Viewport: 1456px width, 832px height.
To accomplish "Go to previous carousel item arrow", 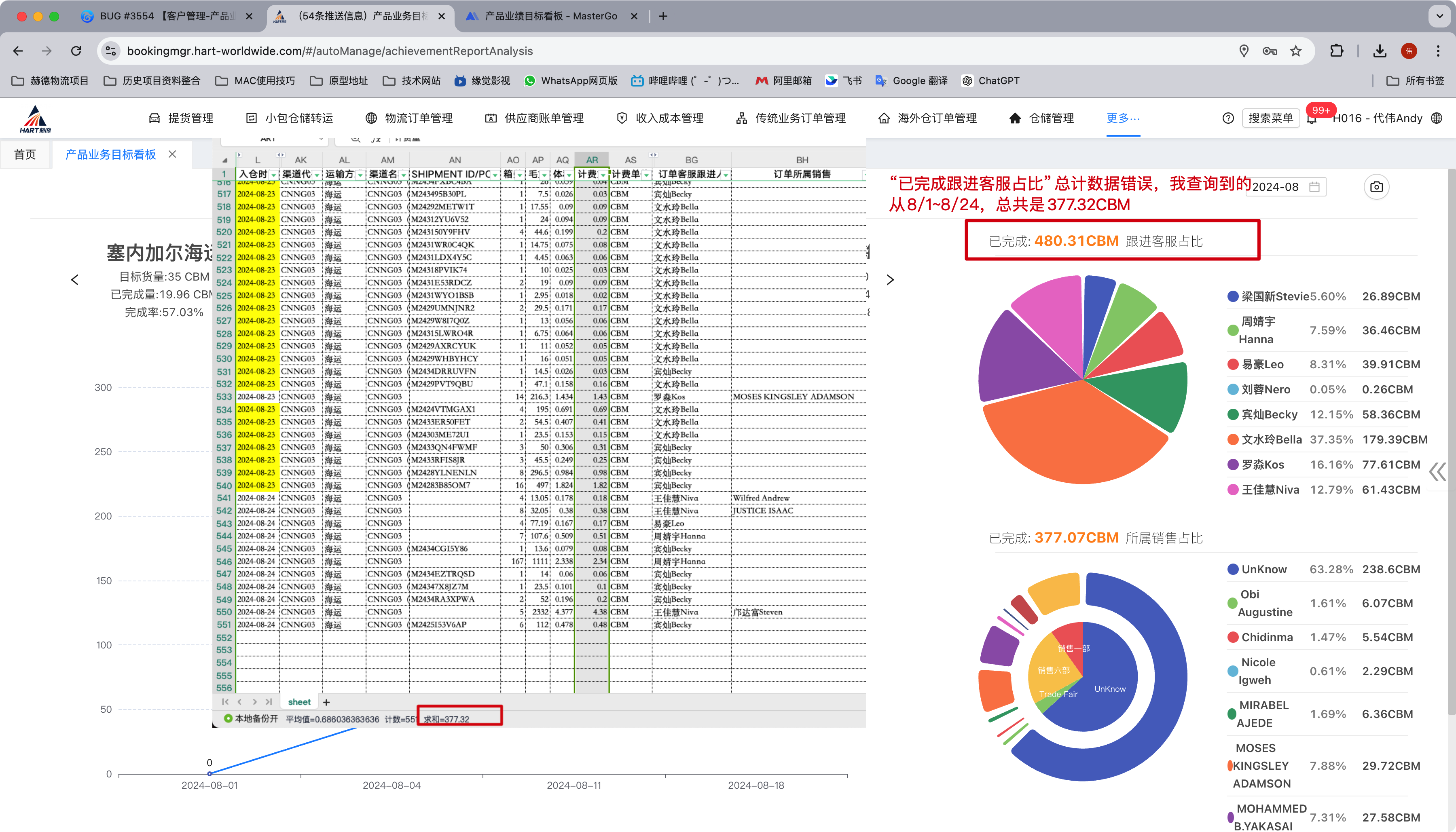I will tap(75, 280).
